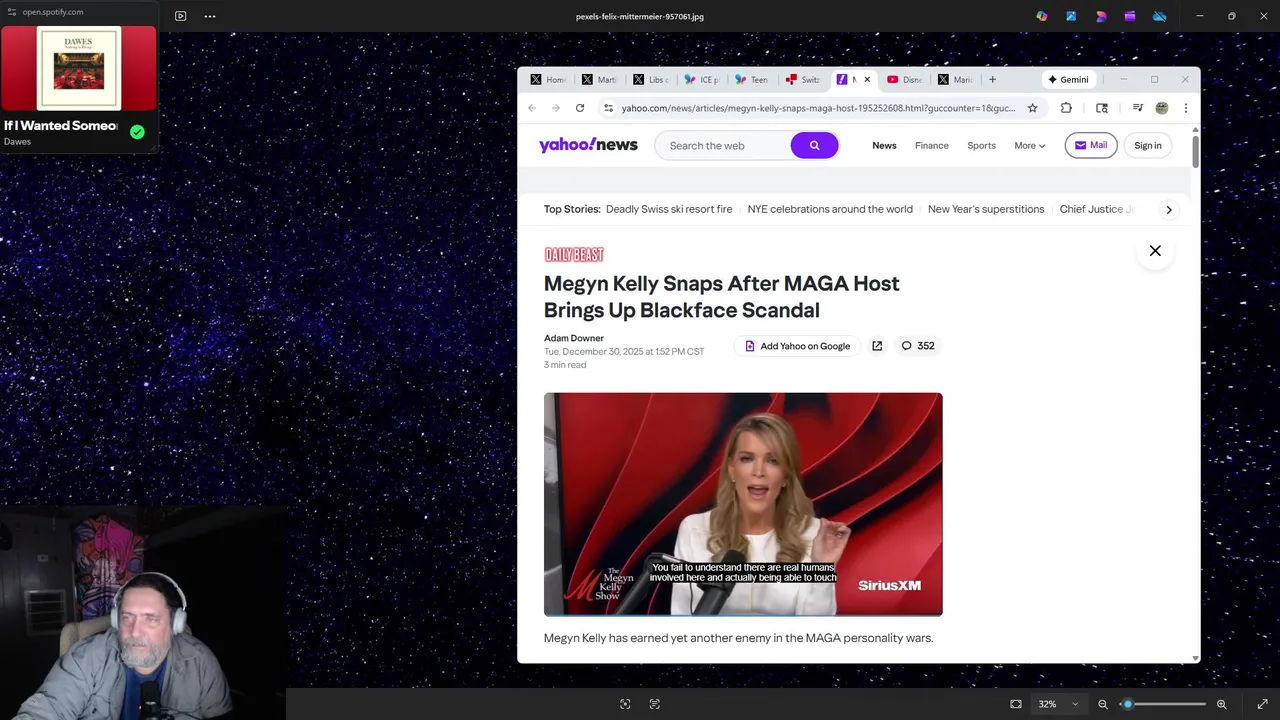The height and width of the screenshot is (720, 1280).
Task: Bookmark this page with the star icon
Action: tap(1033, 108)
